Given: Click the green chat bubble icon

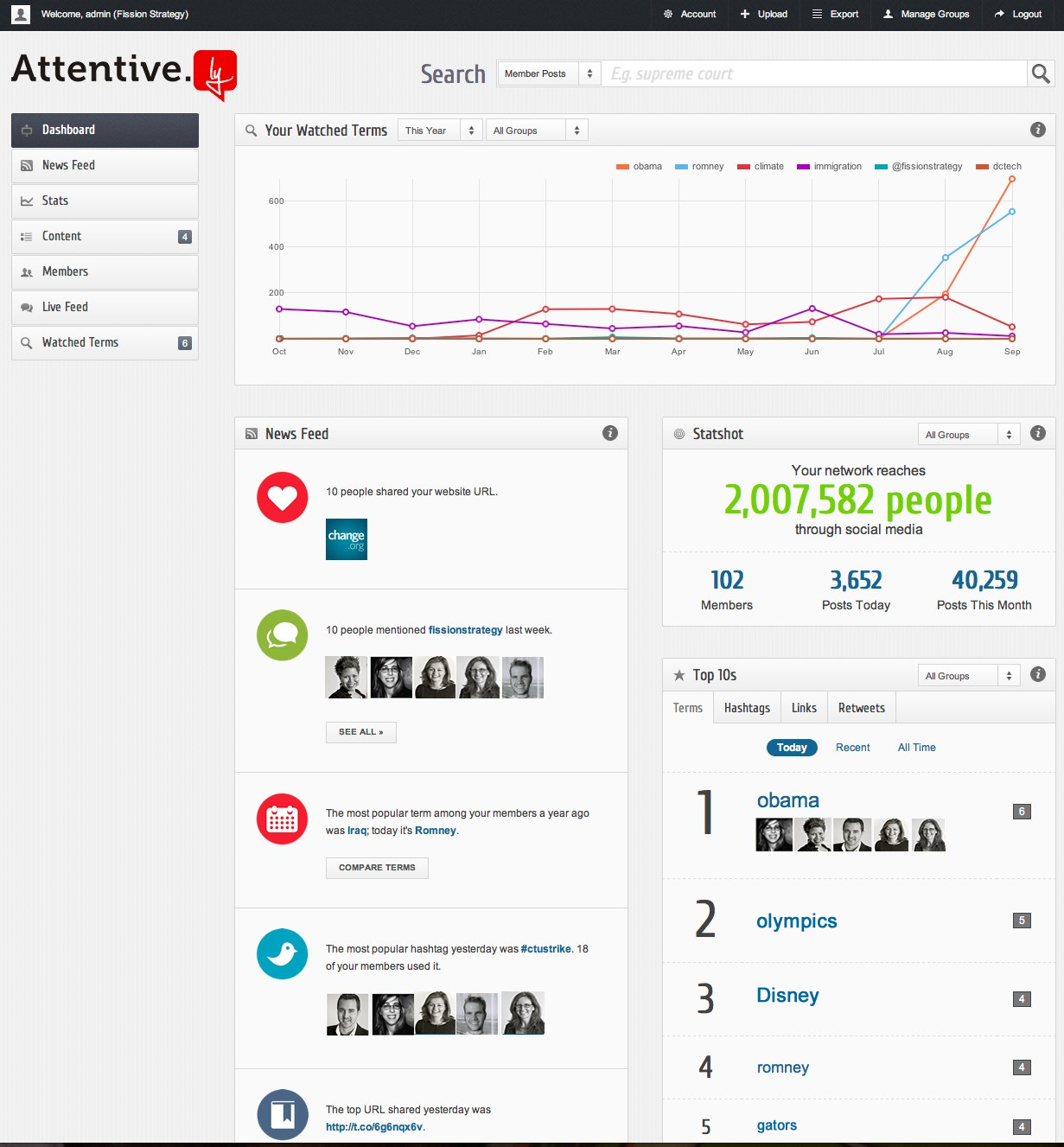Looking at the screenshot, I should click(282, 635).
